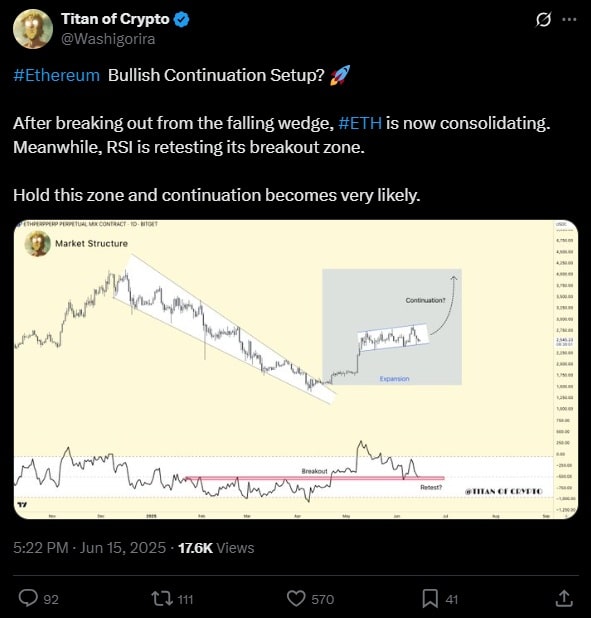Like the post with the heart icon
Screen dimensions: 591x618
point(296,599)
